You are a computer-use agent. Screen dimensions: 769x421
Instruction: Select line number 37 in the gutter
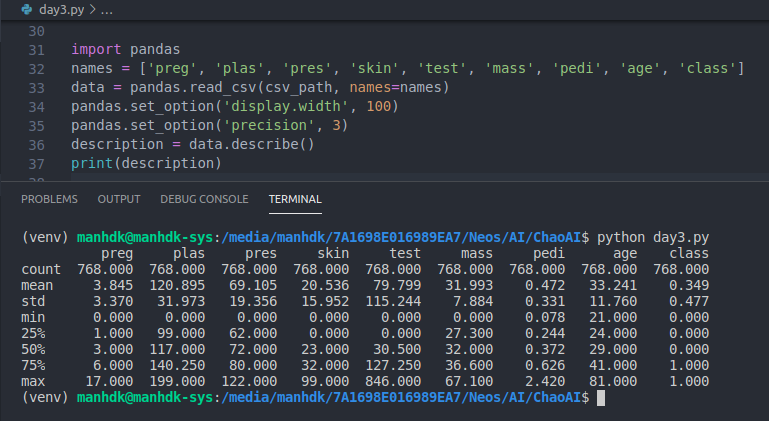38,163
